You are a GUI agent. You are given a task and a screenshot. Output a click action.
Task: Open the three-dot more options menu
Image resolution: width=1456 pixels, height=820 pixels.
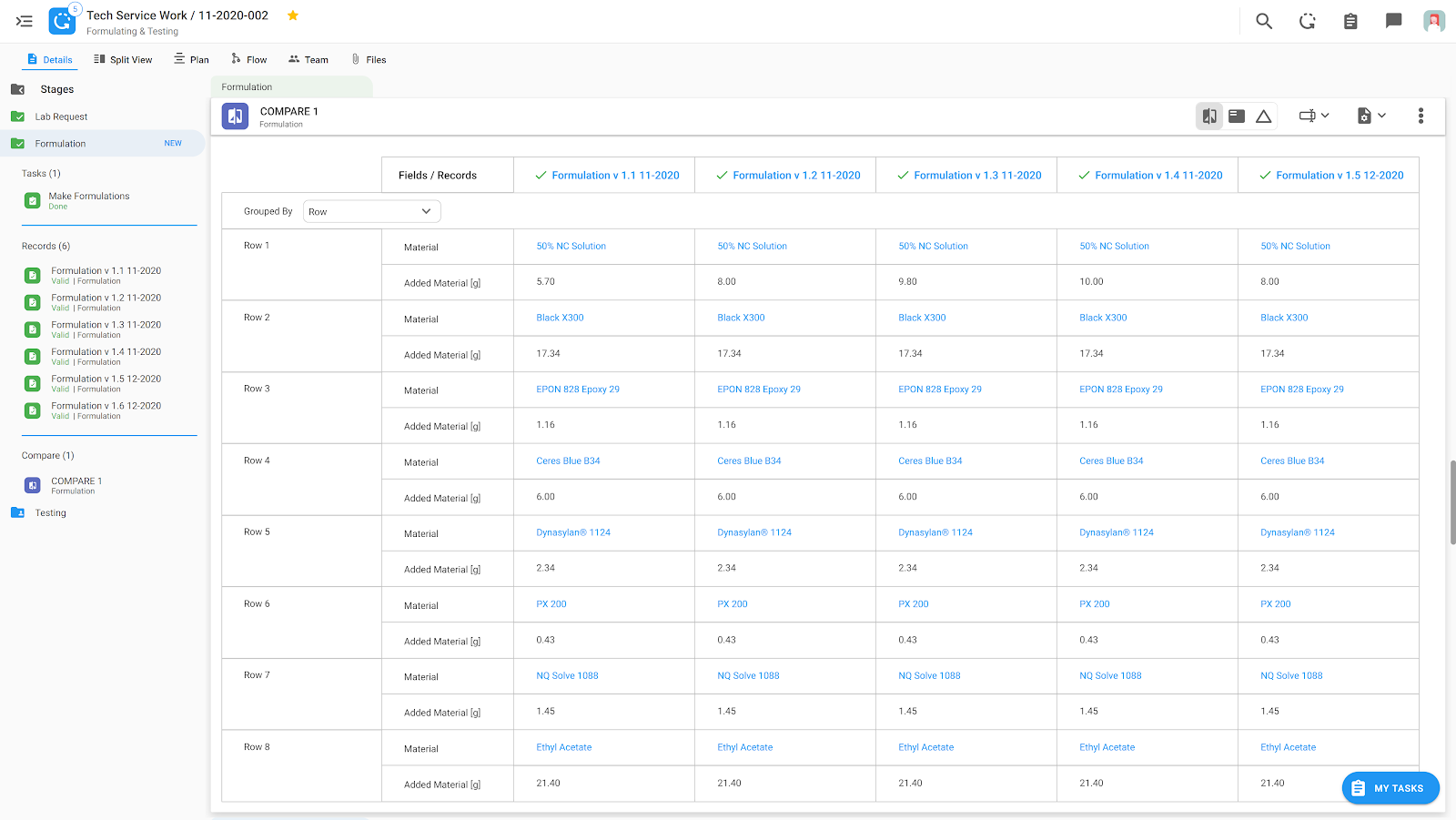(1421, 116)
